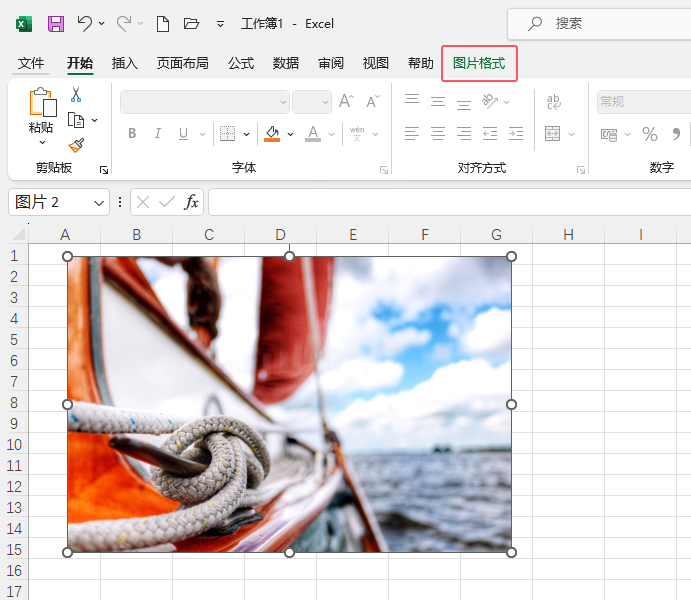691x600 pixels.
Task: Open the font name combo box
Action: pyautogui.click(x=205, y=102)
